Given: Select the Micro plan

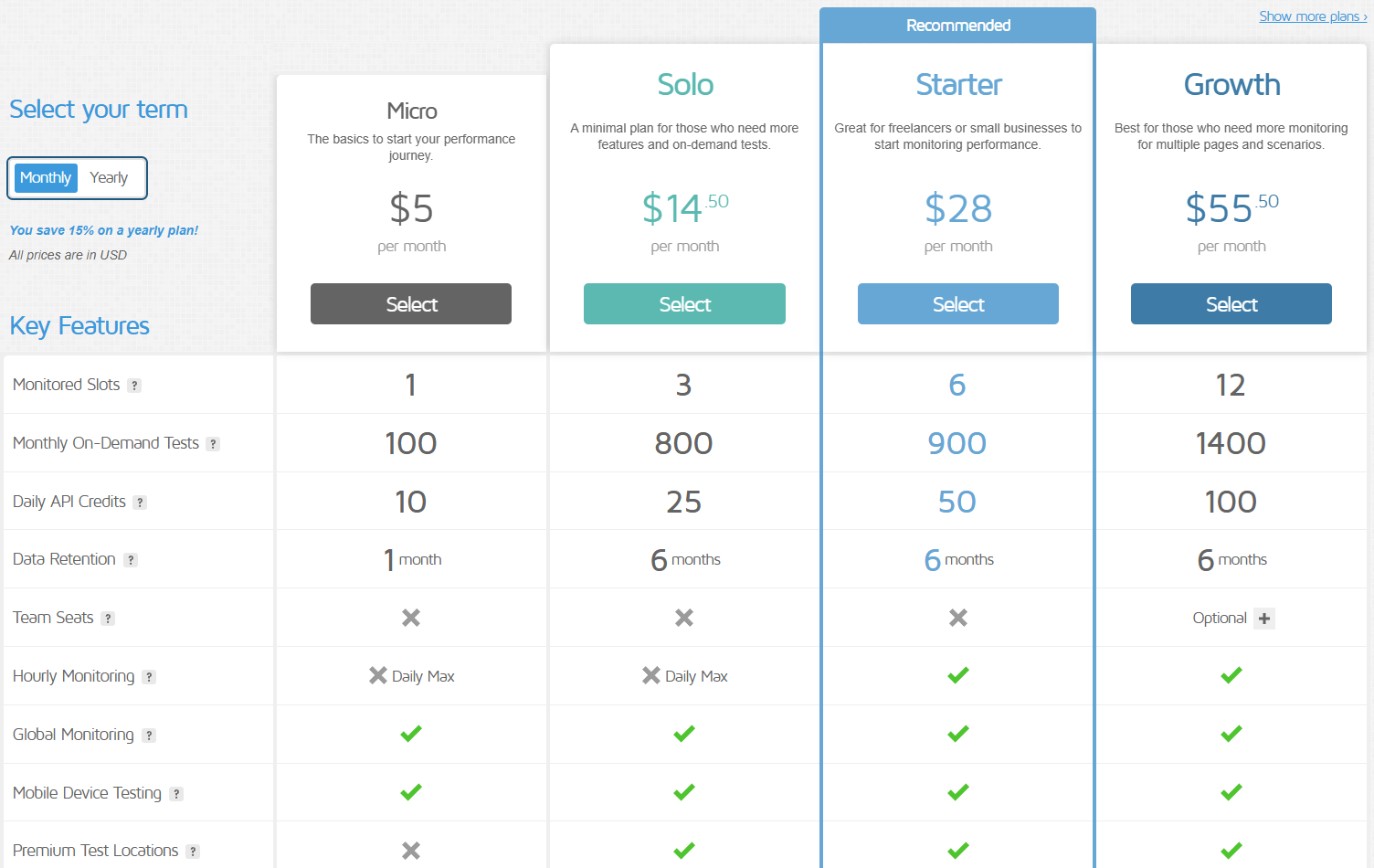Looking at the screenshot, I should point(411,303).
